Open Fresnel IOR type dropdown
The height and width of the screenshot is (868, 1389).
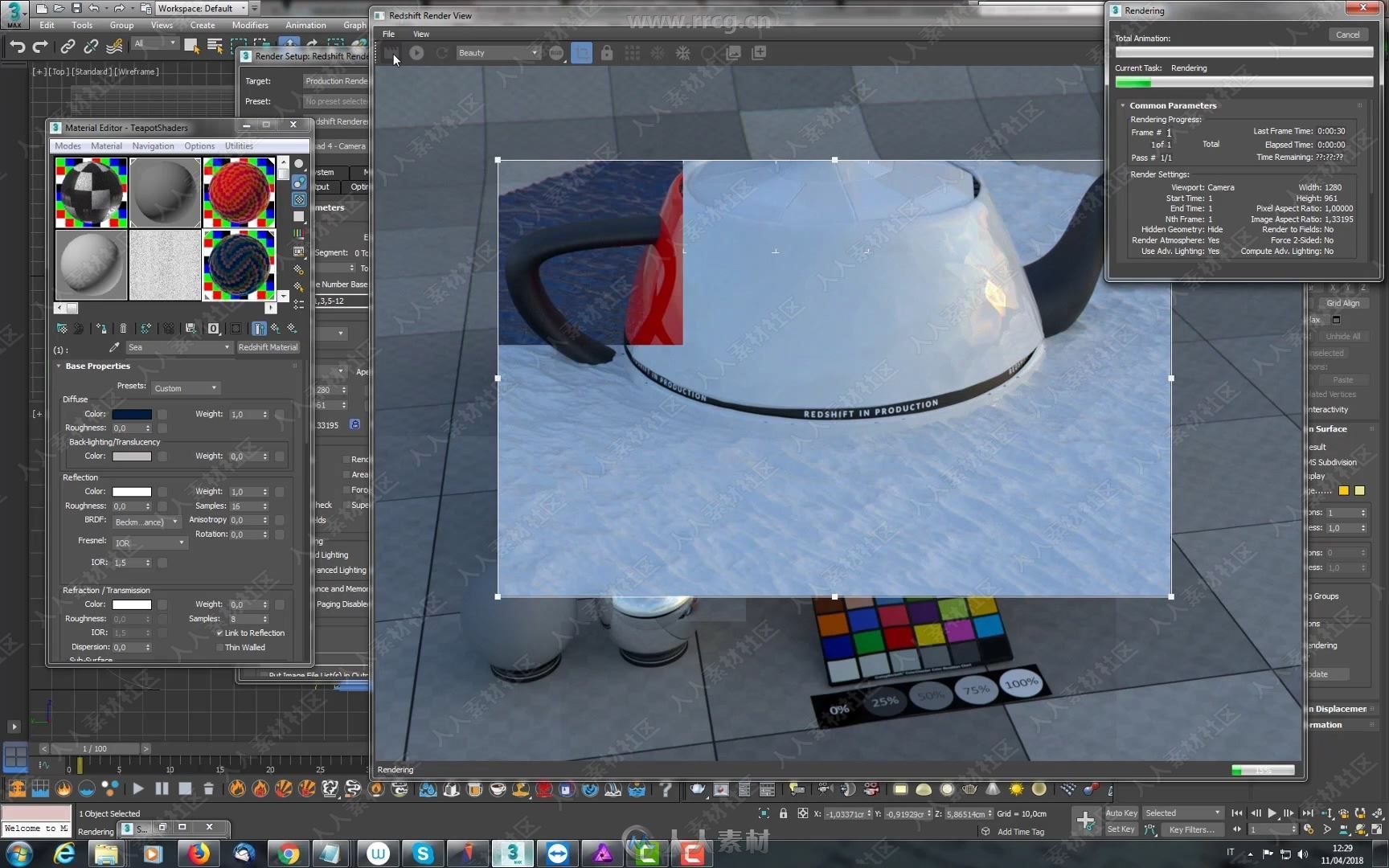[x=150, y=542]
